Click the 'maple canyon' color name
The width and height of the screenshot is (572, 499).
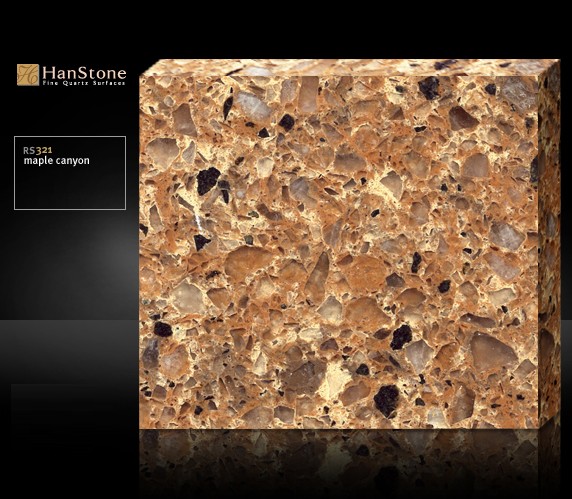(57, 160)
